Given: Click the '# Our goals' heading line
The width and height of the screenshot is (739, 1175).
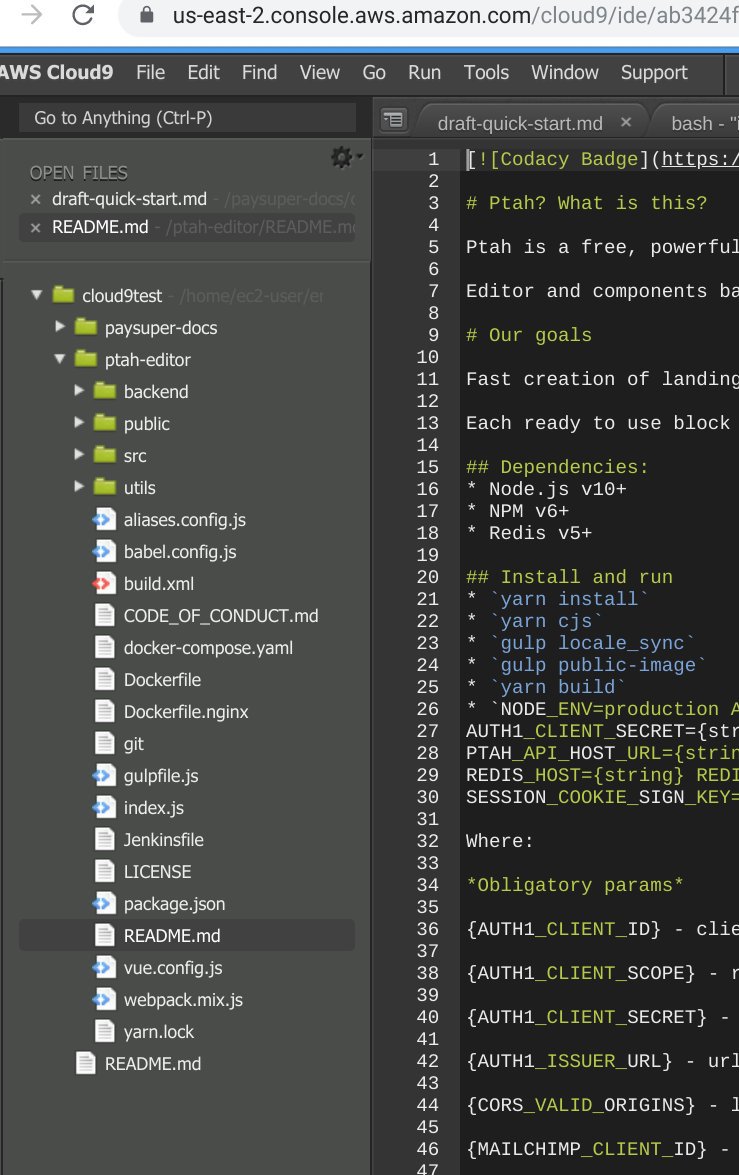Looking at the screenshot, I should coord(528,335).
